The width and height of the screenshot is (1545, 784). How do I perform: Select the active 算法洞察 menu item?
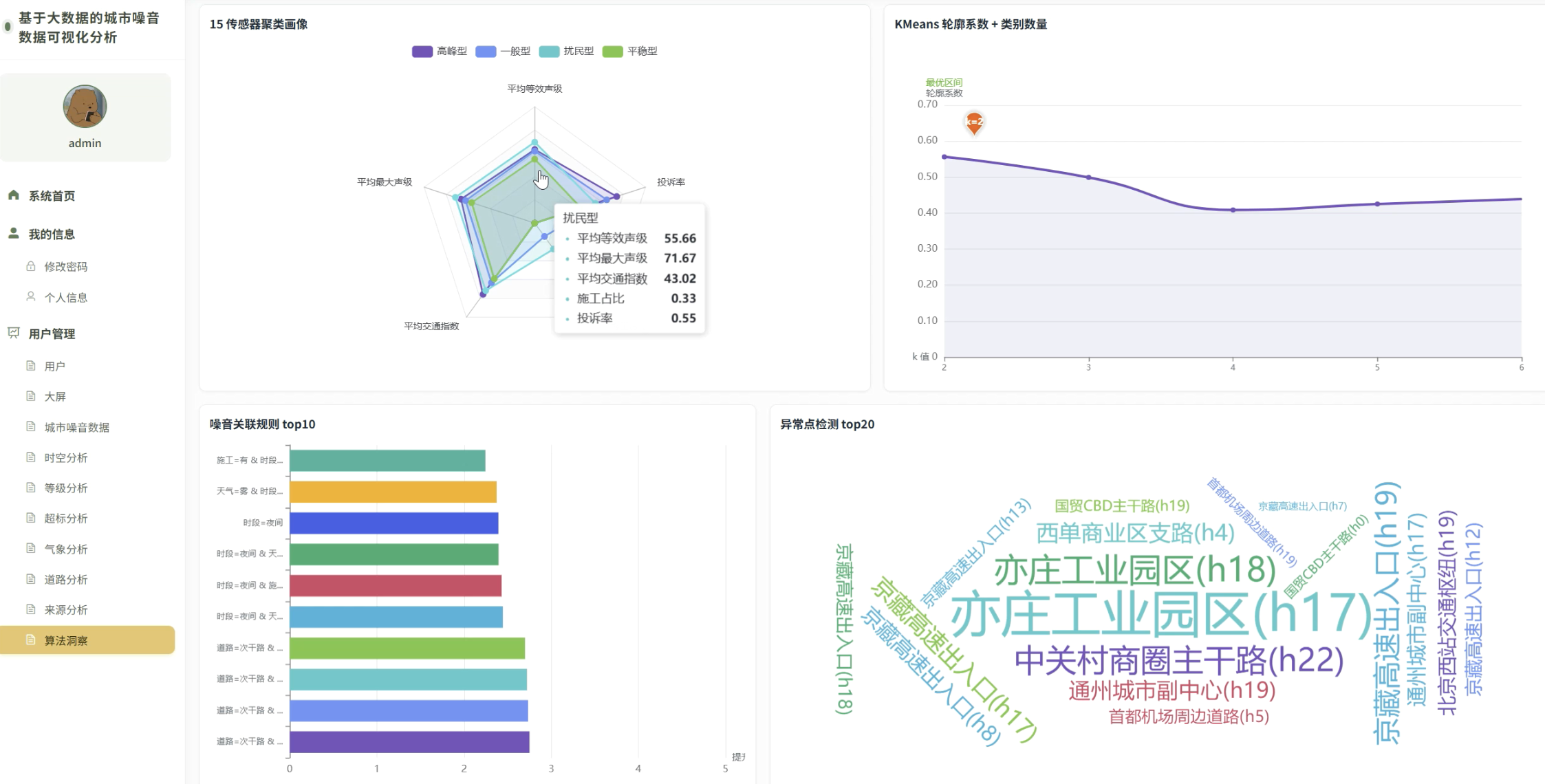87,640
